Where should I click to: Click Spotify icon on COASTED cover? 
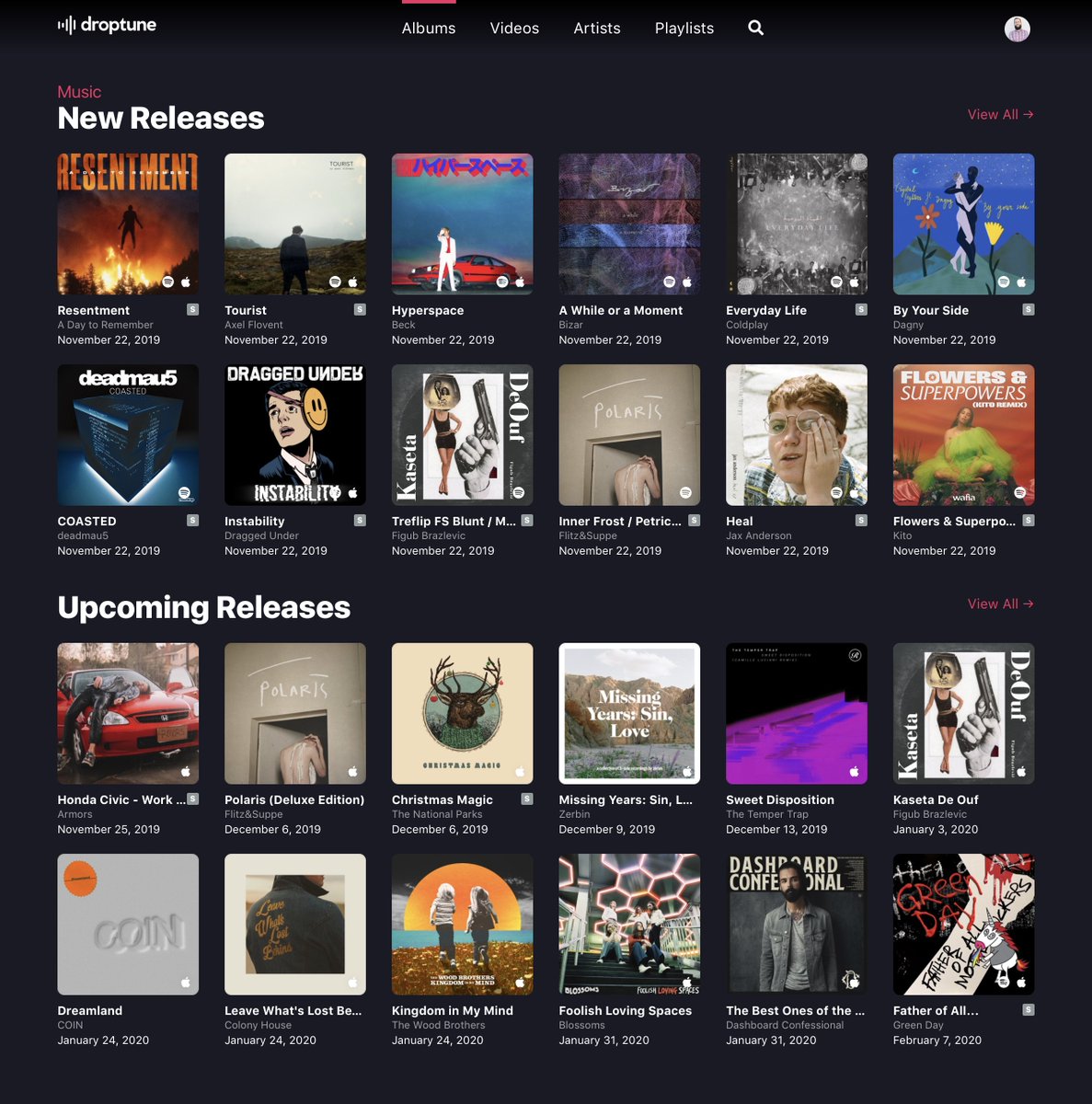(x=185, y=493)
